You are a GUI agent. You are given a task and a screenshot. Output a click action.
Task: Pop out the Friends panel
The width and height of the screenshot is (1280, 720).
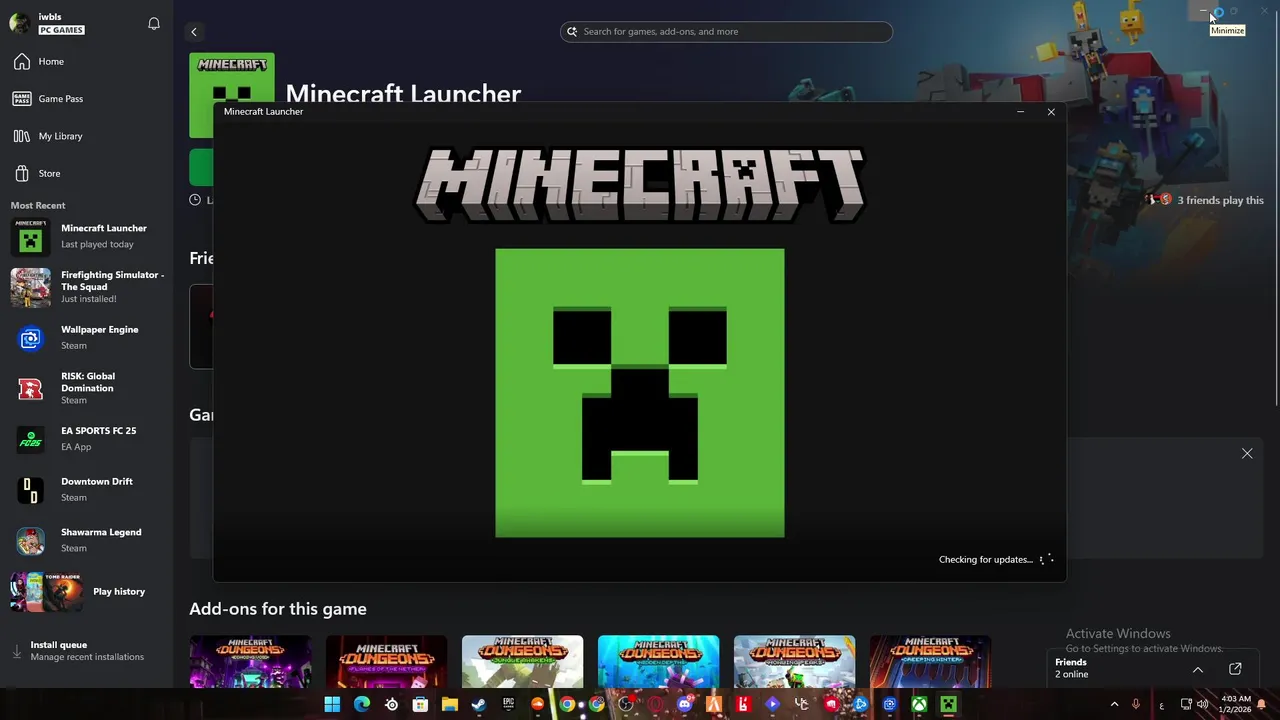coord(1235,669)
